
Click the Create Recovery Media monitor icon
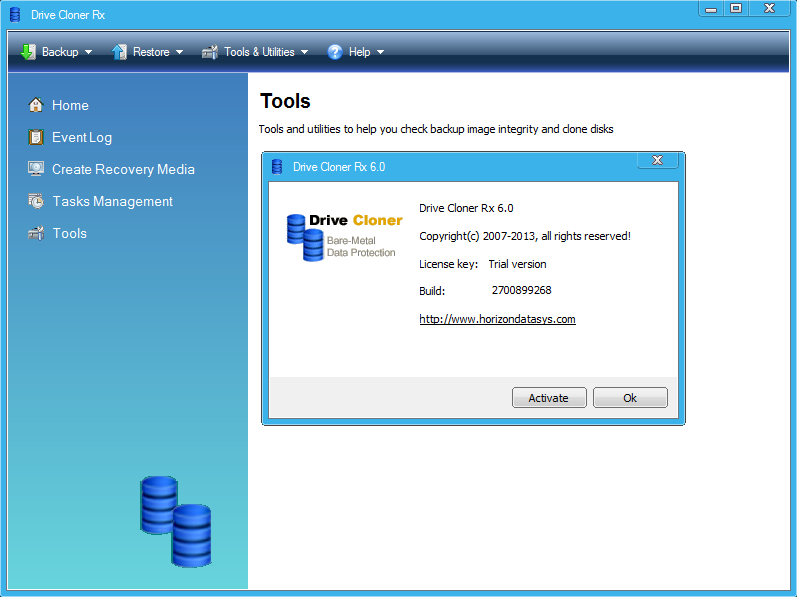36,169
